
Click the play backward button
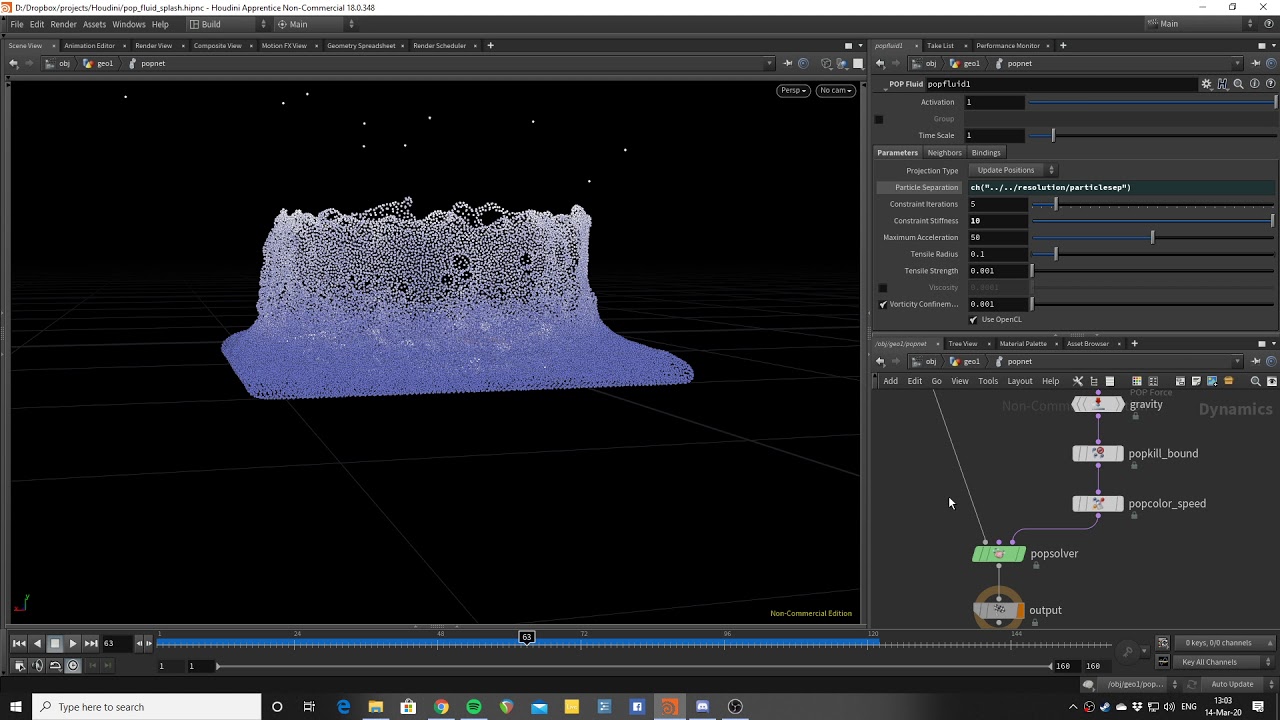pyautogui.click(x=37, y=643)
